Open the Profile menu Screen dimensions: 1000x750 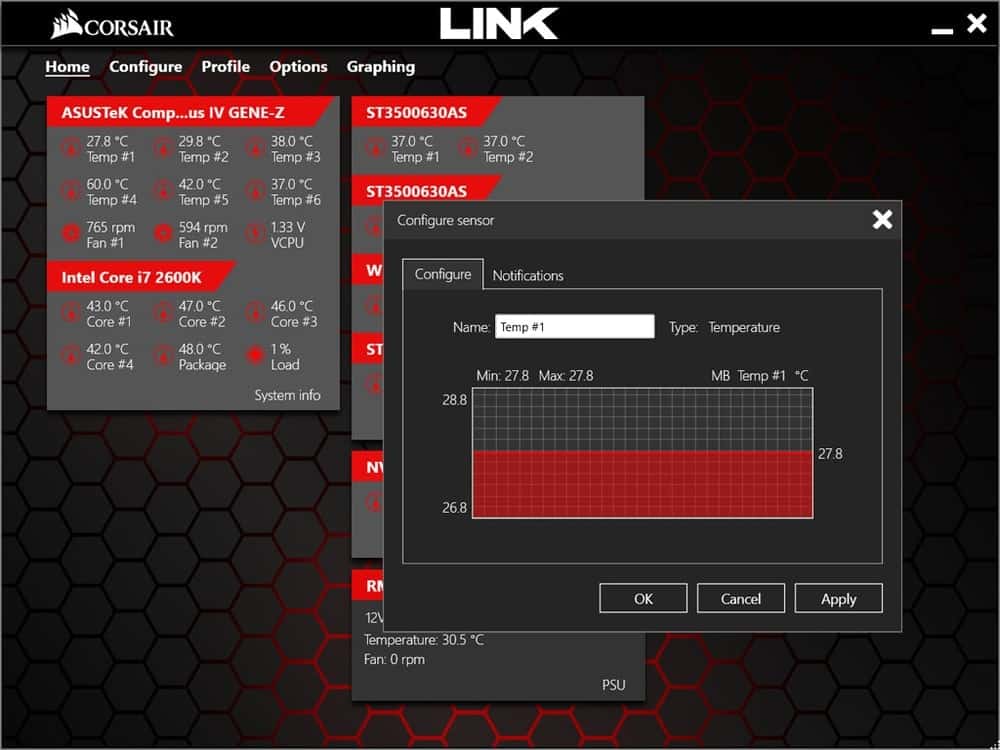pos(226,67)
